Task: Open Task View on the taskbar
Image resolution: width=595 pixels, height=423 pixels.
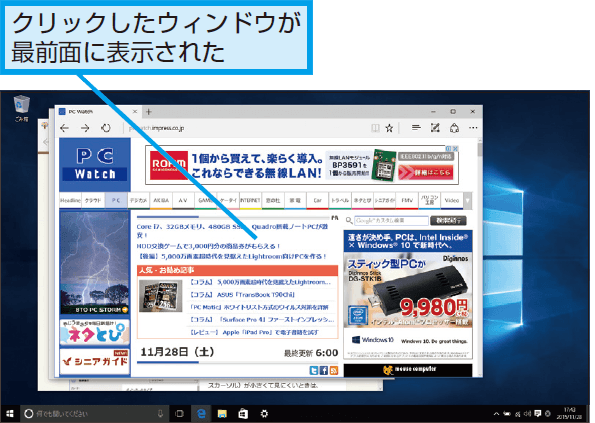Action: coord(179,414)
